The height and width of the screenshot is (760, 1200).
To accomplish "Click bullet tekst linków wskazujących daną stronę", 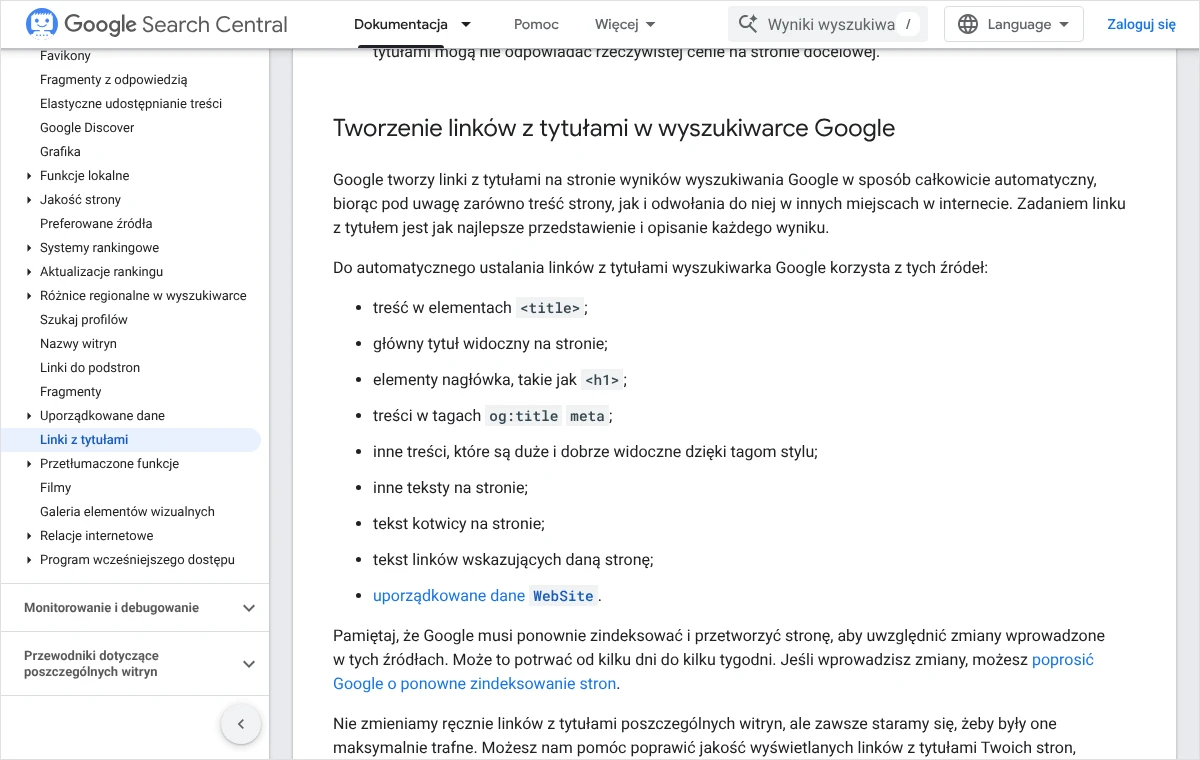I will tap(513, 560).
